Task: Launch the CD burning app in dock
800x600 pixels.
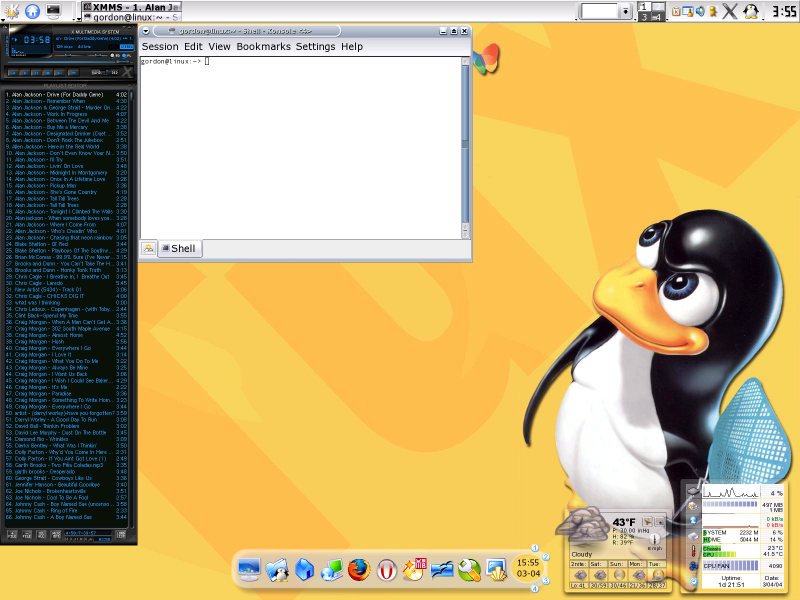Action: click(414, 569)
